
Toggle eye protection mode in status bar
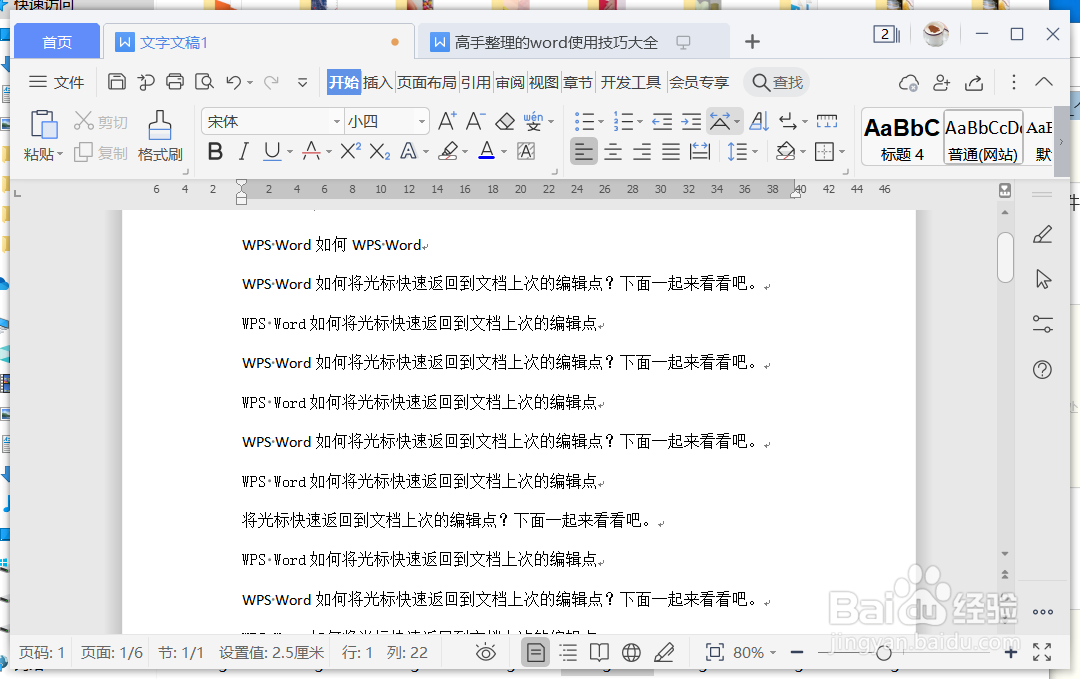click(486, 652)
